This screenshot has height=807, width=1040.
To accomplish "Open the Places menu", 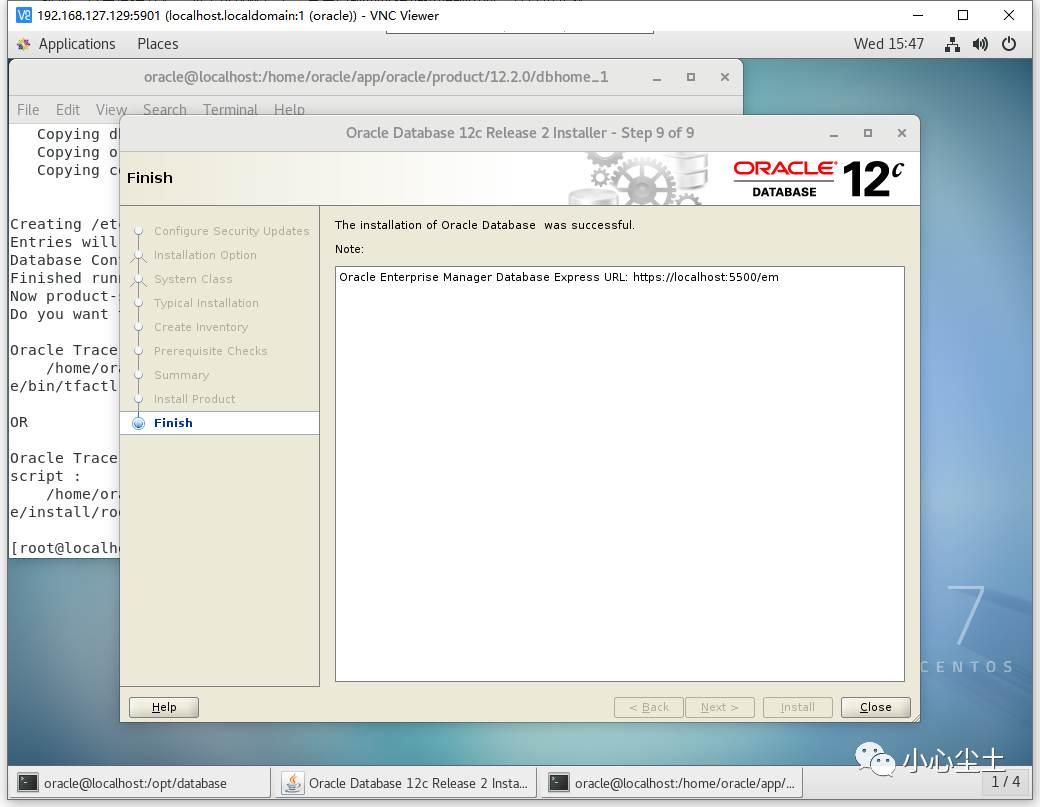I will point(157,44).
